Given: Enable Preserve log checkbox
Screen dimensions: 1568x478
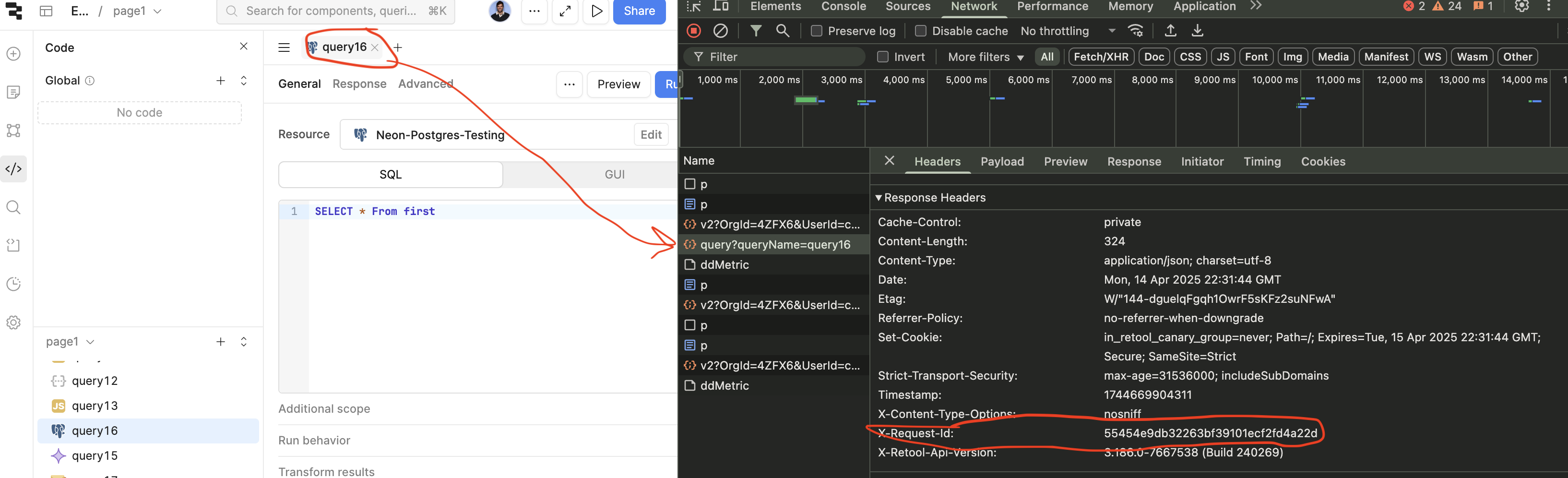Looking at the screenshot, I should pyautogui.click(x=817, y=31).
